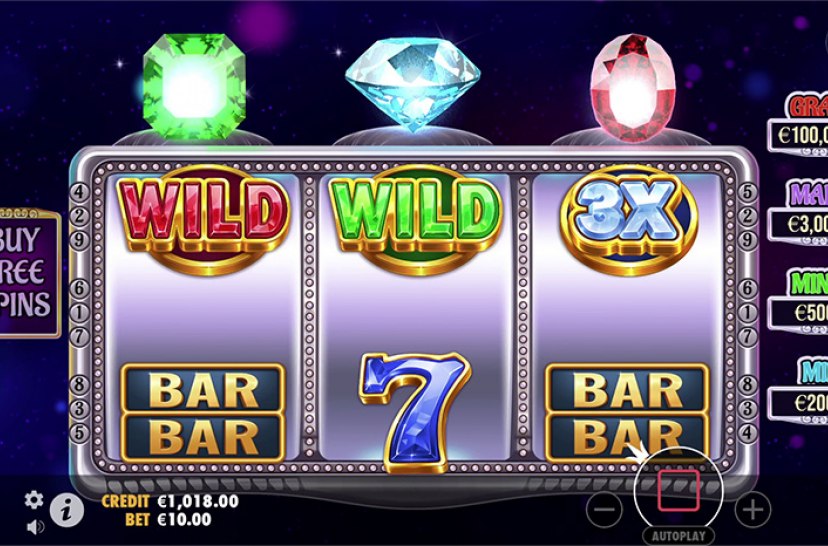Click the red WILD symbol
The image size is (828, 546).
(x=204, y=219)
